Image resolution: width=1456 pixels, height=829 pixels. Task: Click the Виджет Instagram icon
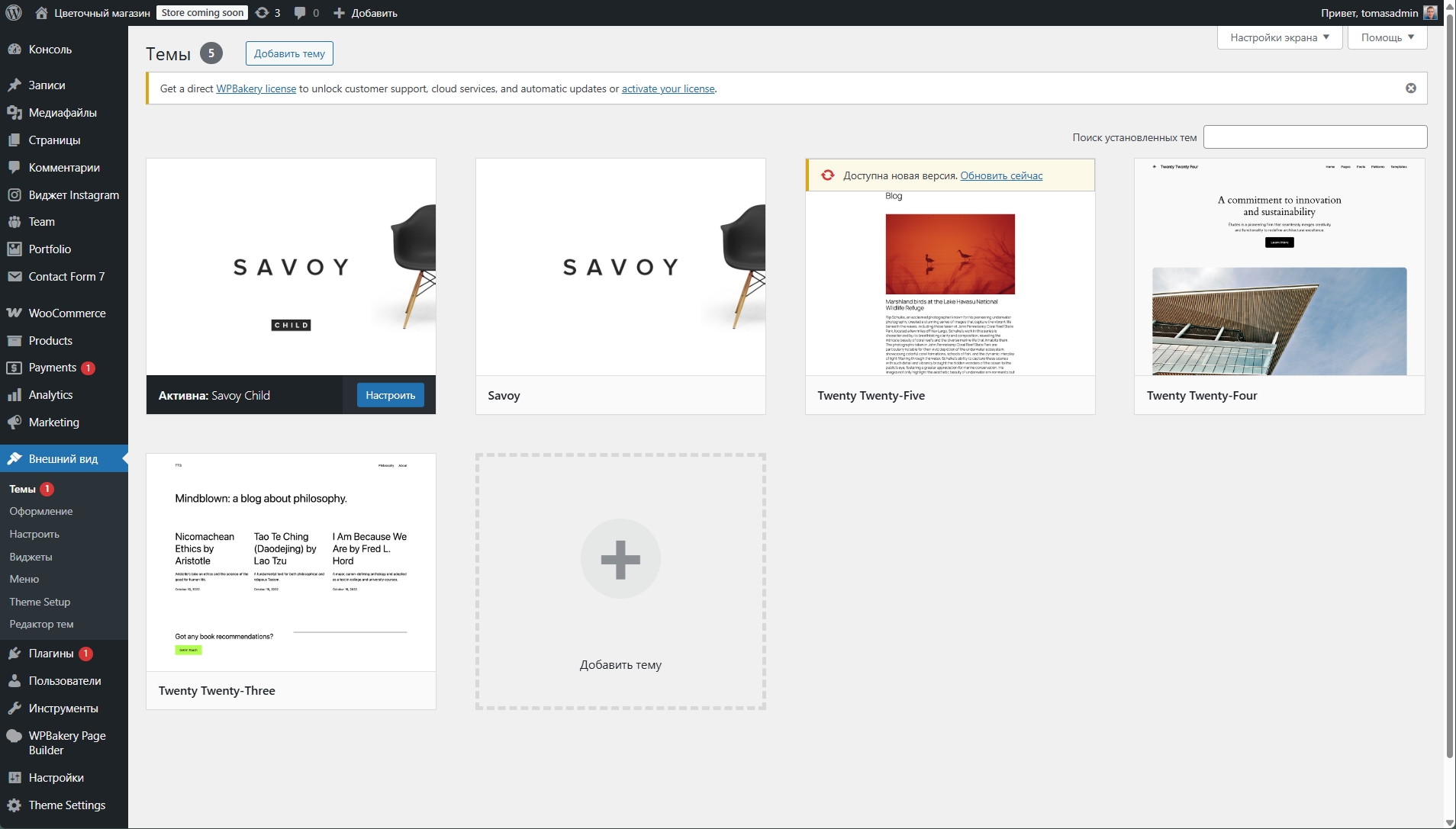[14, 195]
